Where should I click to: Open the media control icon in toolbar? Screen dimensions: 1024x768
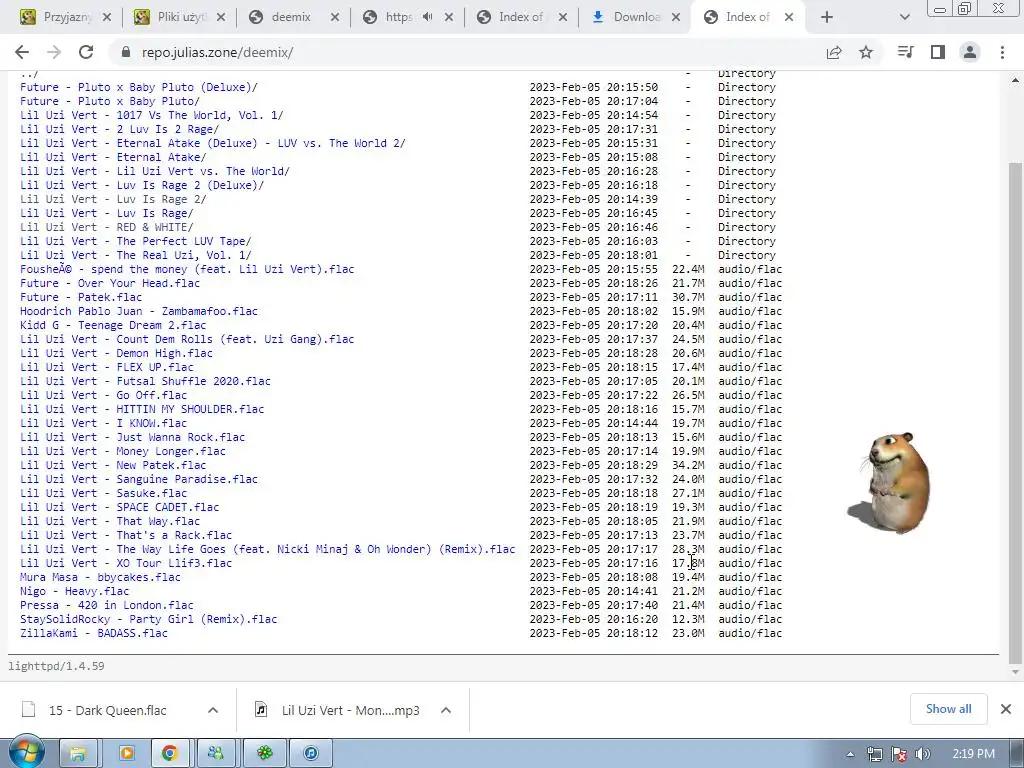905,52
